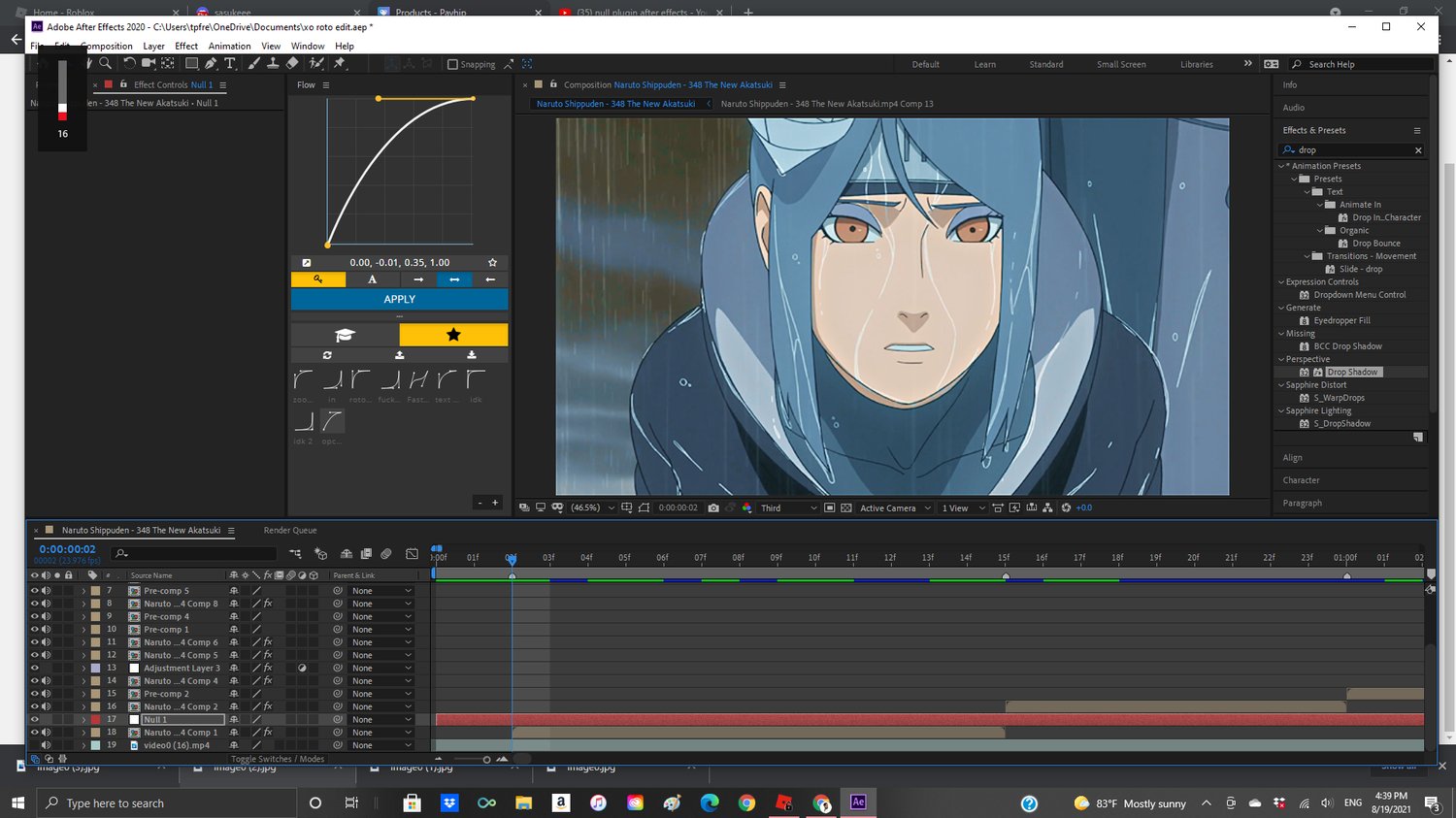The image size is (1456, 818).
Task: Select the Unified Camera tool
Action: point(148,63)
